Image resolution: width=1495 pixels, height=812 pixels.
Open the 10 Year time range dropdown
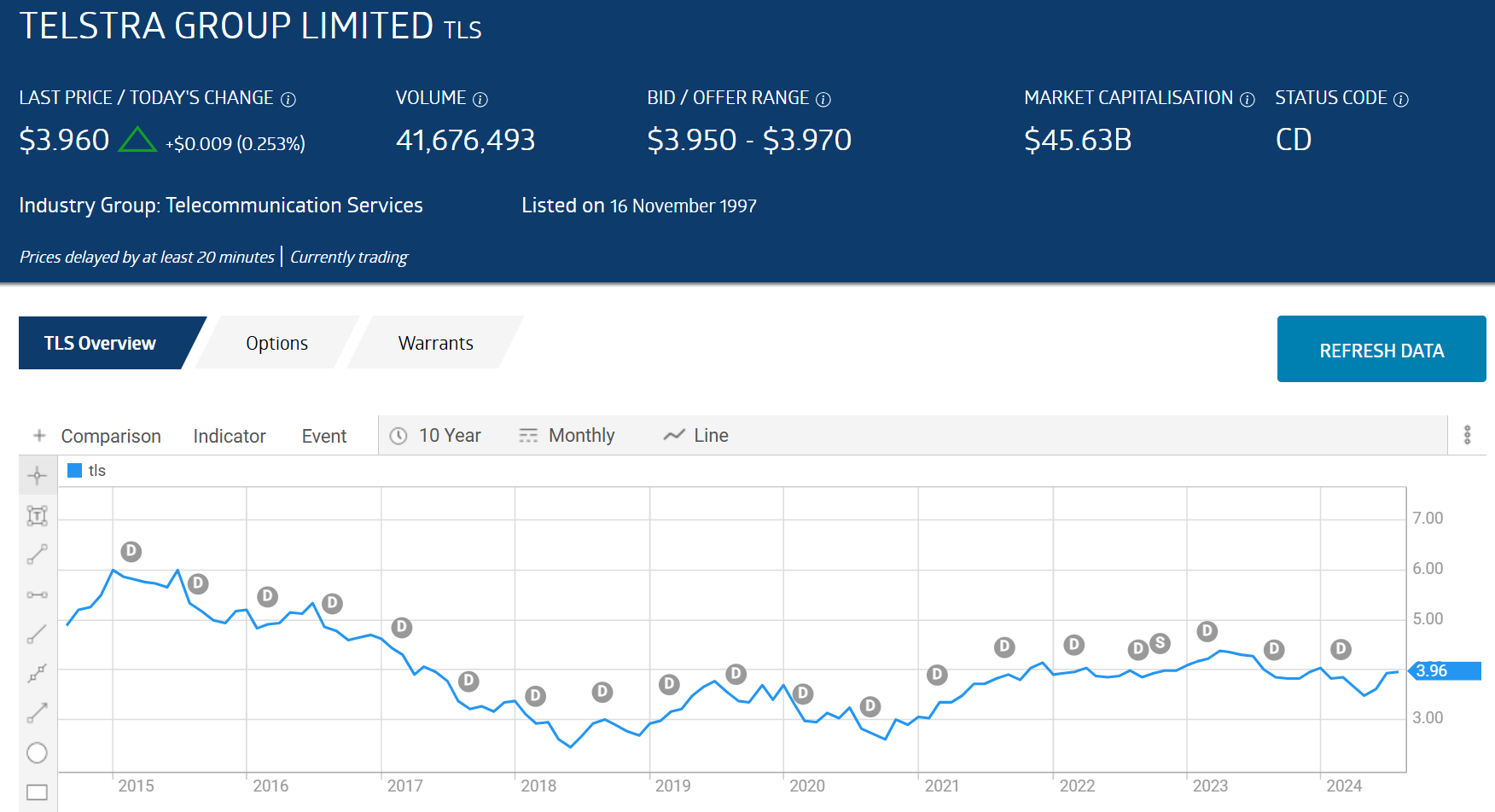coord(436,436)
